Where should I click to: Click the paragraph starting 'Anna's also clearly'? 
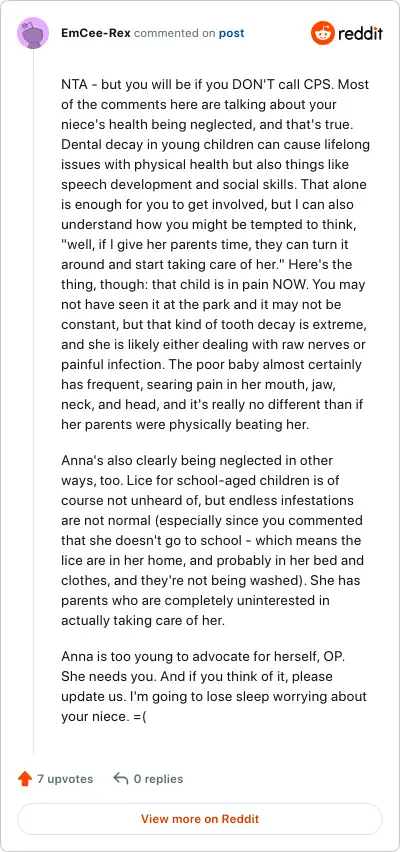point(212,541)
